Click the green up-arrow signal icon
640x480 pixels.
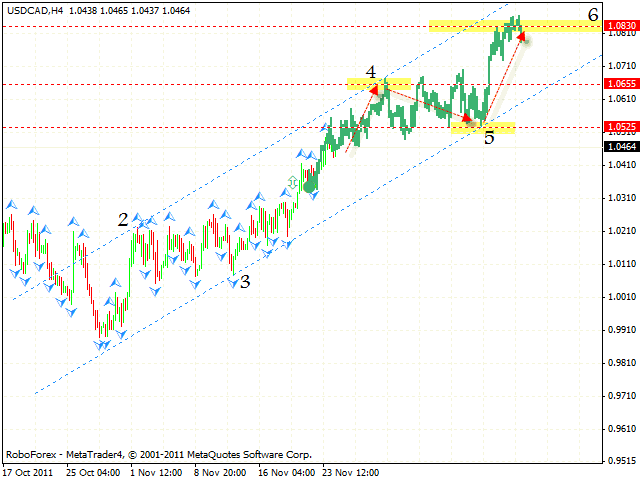pos(292,181)
